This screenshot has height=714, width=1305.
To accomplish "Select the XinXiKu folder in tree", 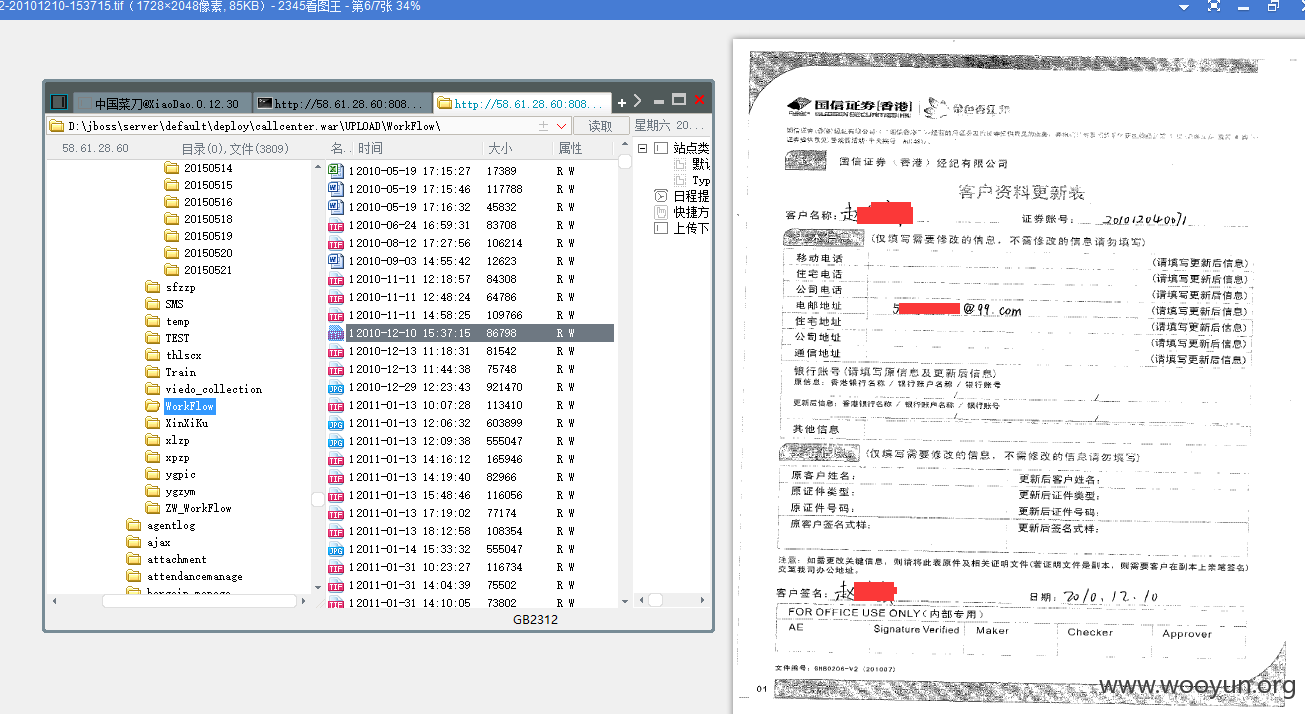I will (177, 423).
